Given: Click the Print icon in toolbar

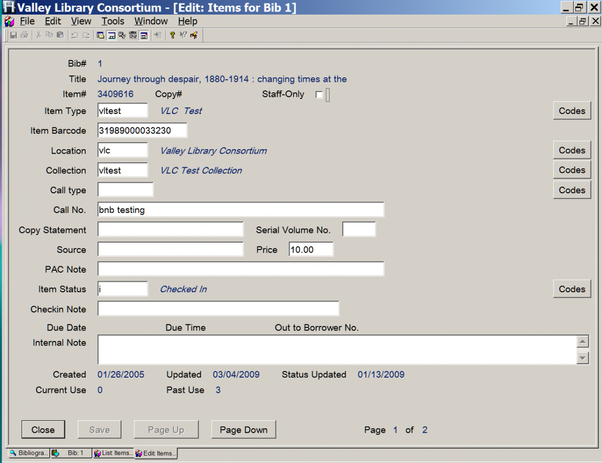Looking at the screenshot, I should [25, 35].
